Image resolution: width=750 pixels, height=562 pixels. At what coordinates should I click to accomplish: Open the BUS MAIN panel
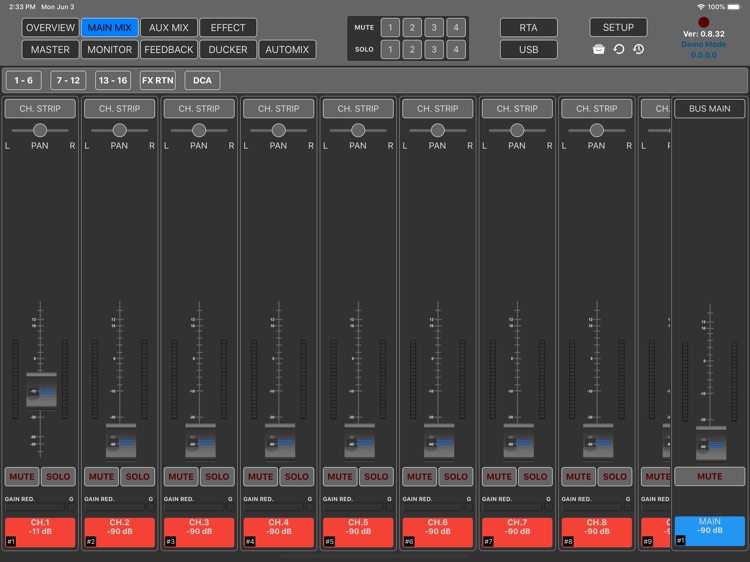(709, 109)
